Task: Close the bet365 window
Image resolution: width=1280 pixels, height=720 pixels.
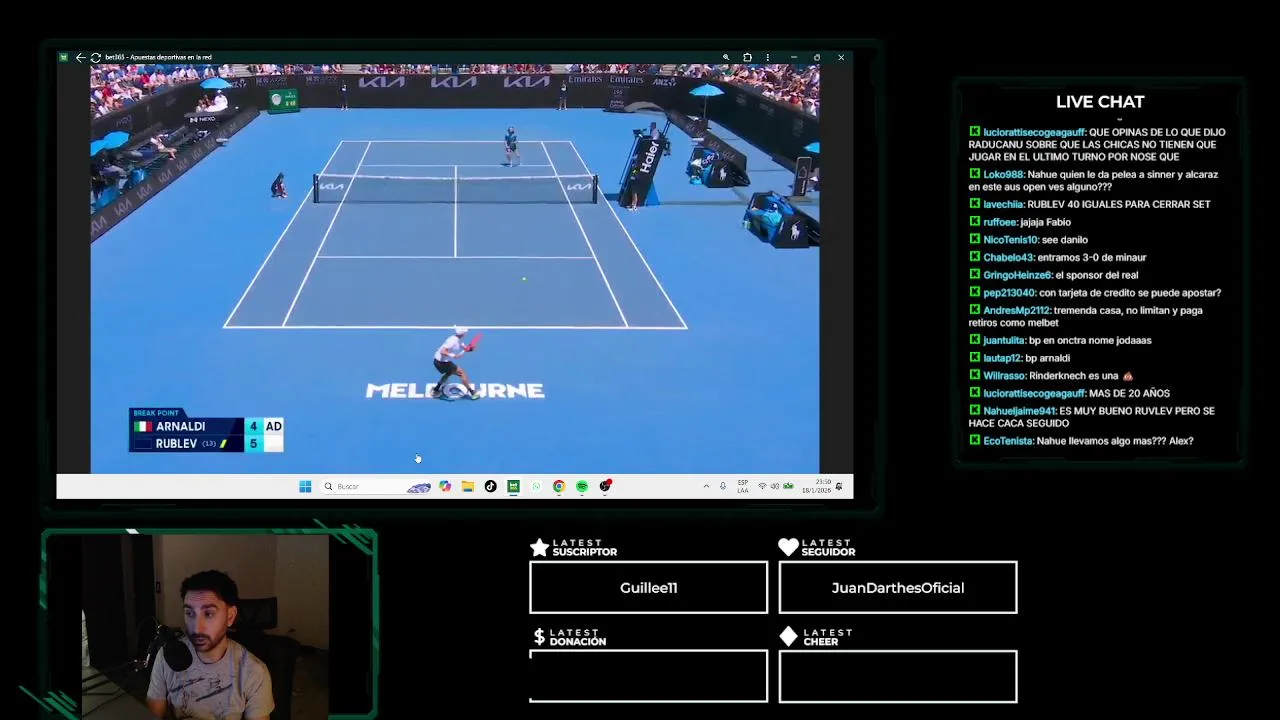Action: [x=841, y=57]
